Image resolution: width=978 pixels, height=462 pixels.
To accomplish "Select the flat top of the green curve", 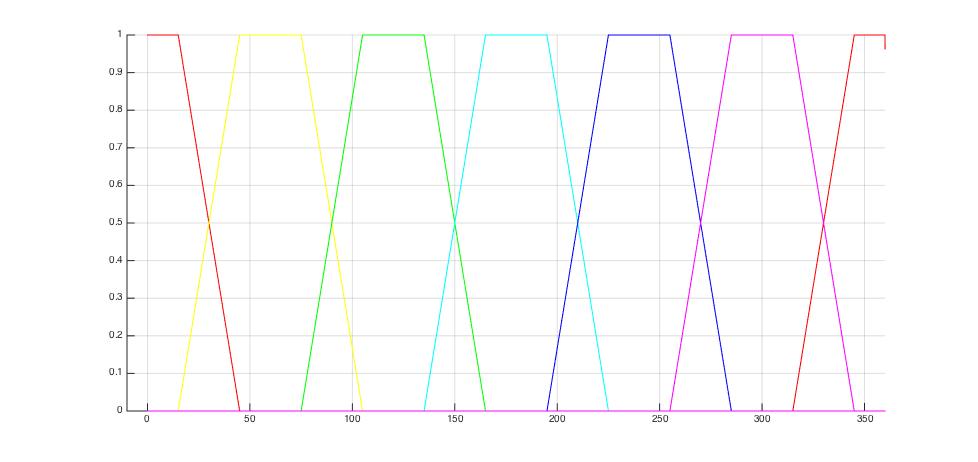I will [393, 35].
